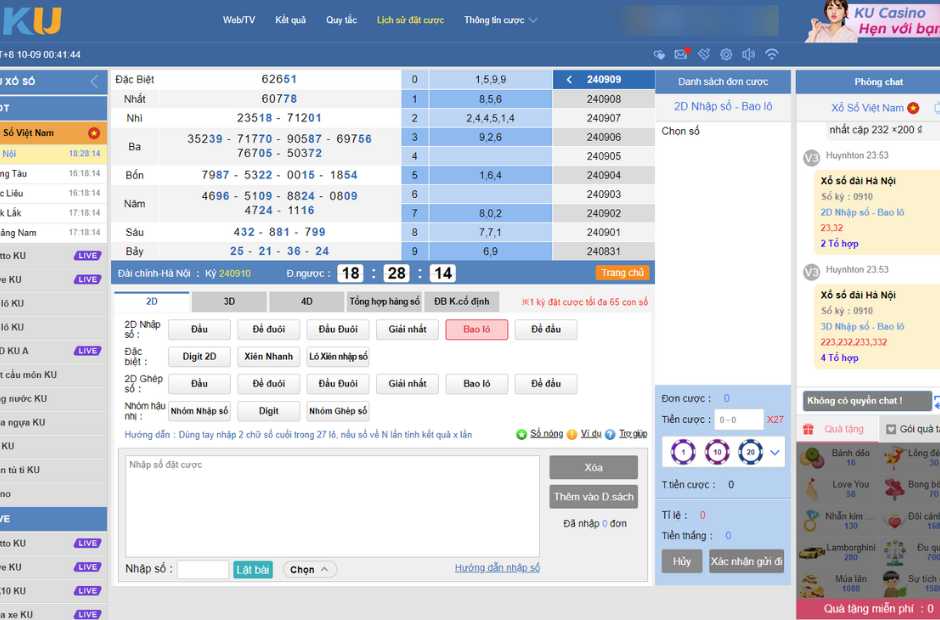Click the KU logo
940x620 pixels.
[x=31, y=20]
